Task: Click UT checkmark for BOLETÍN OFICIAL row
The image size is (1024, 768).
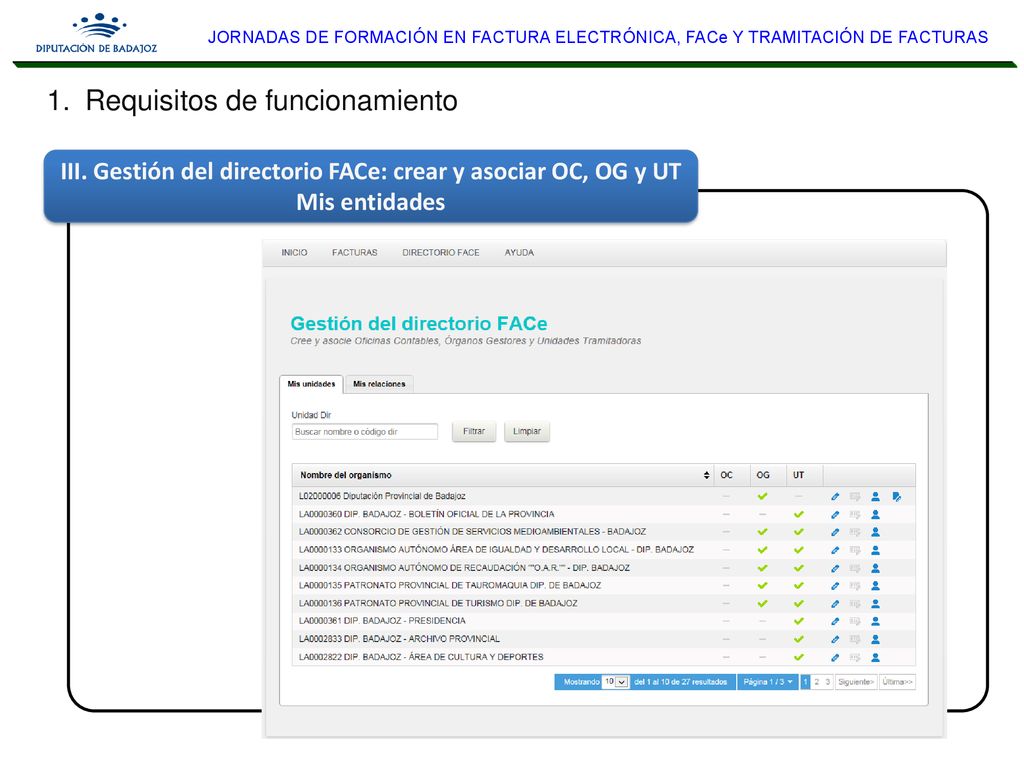Action: pos(798,515)
